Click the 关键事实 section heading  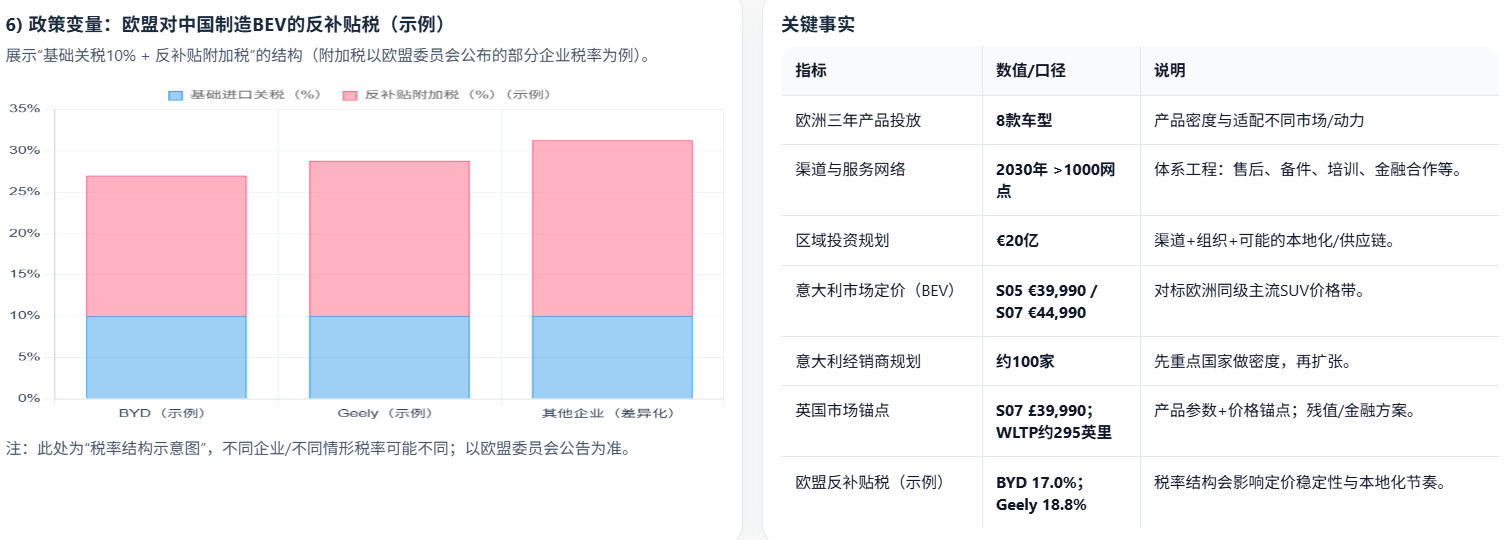pos(818,25)
